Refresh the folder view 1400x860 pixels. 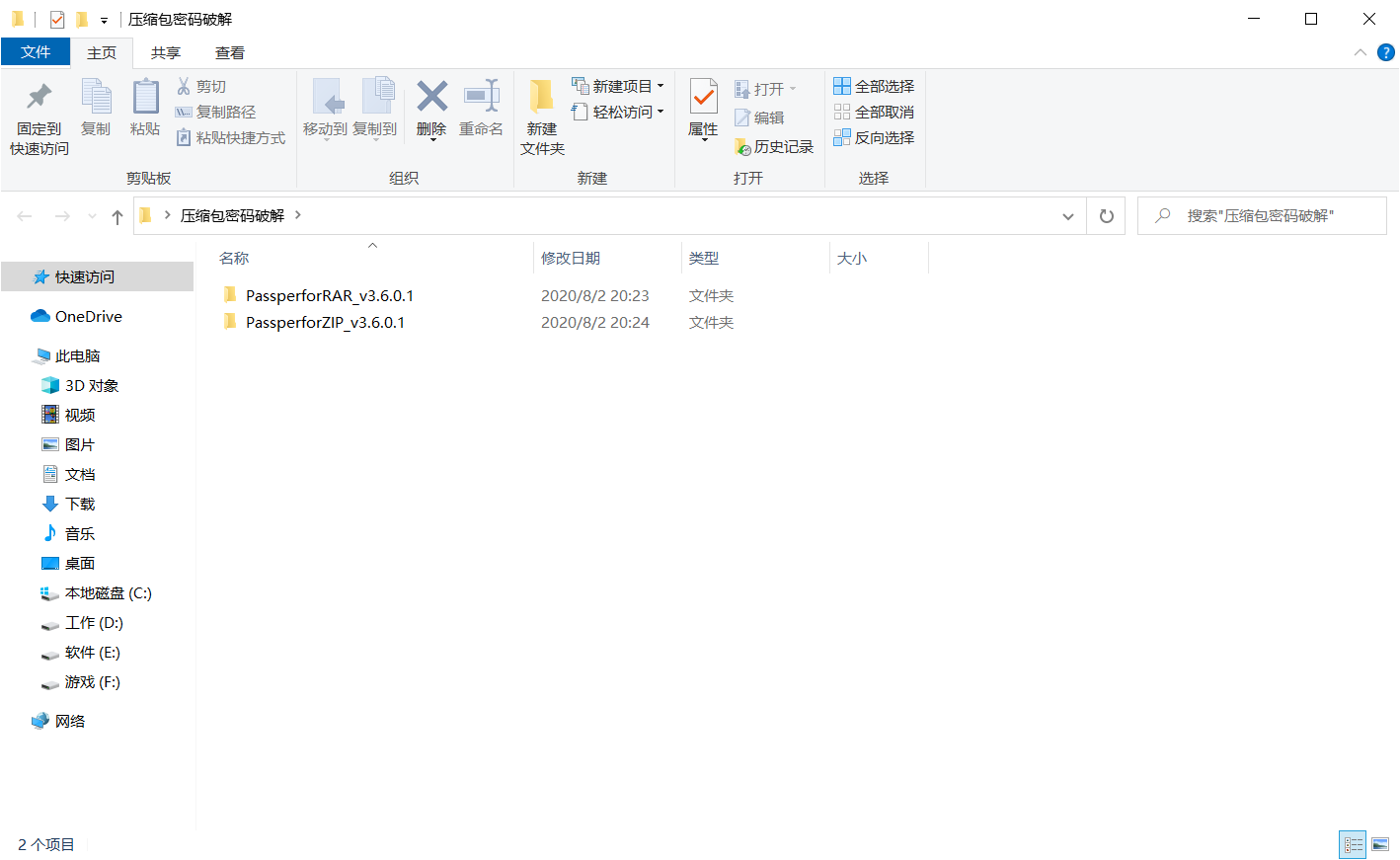coord(1106,215)
